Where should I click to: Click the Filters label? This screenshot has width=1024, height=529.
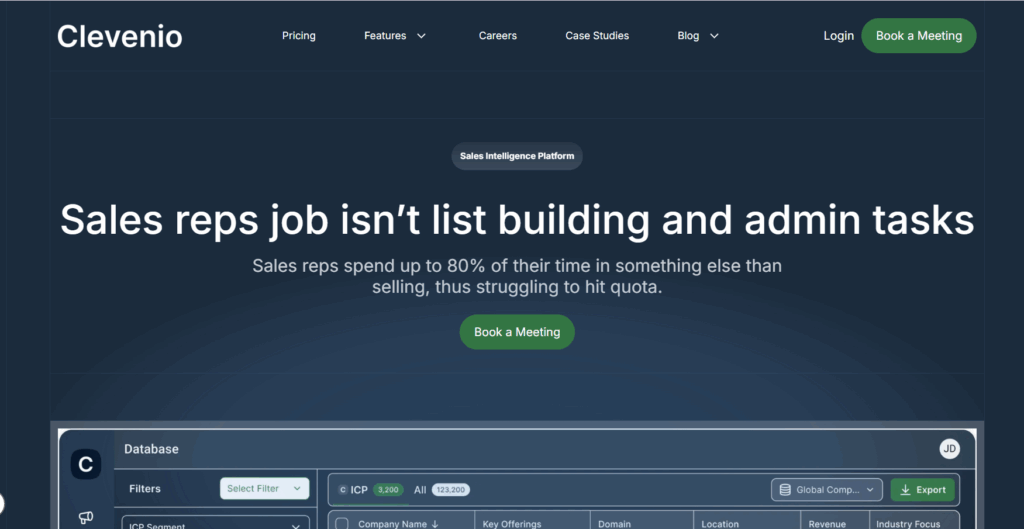(x=145, y=489)
